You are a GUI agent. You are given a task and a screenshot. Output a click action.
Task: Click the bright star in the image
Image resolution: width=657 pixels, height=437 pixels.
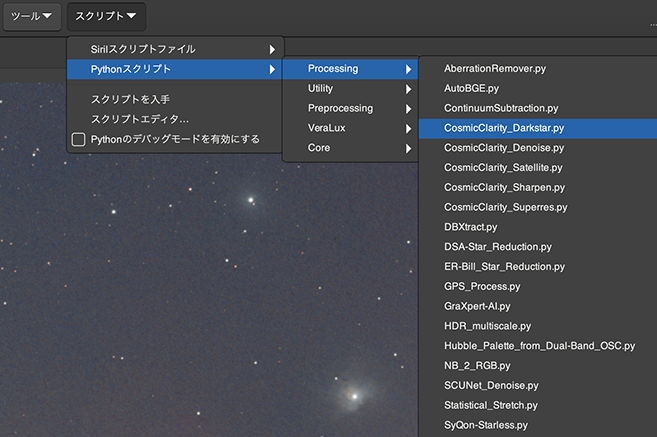pos(353,396)
